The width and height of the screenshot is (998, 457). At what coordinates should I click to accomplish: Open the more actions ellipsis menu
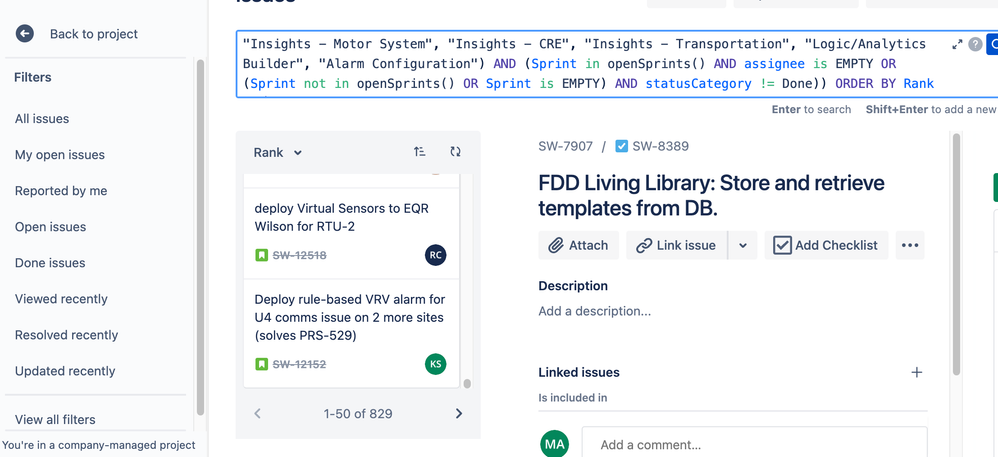(x=910, y=245)
